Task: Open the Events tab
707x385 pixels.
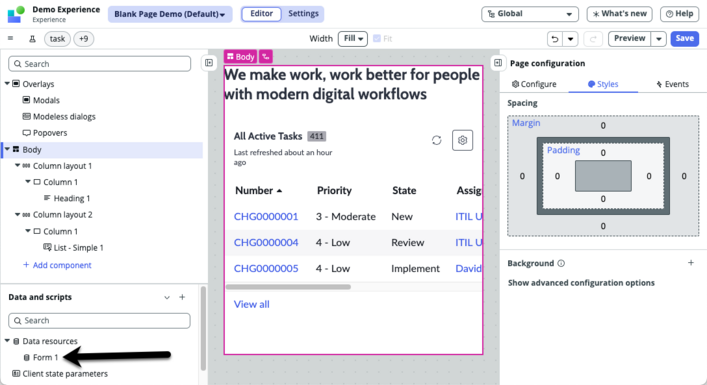Action: click(x=672, y=84)
